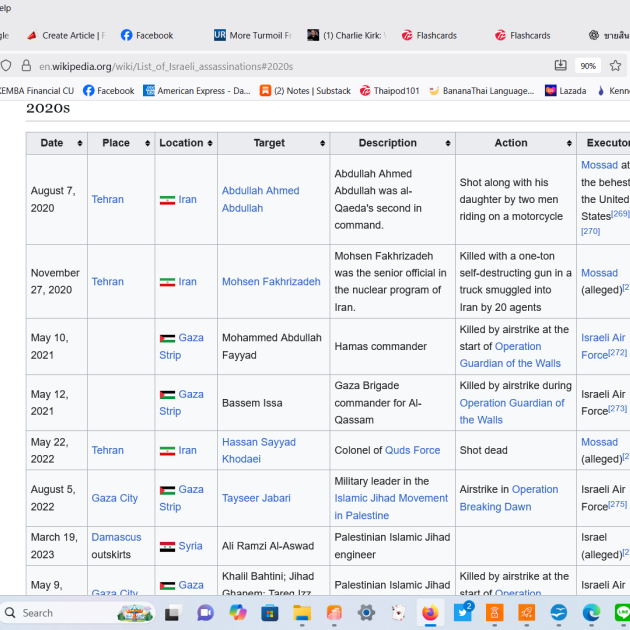
Task: Click the install/download icon in address bar
Action: tap(561, 66)
